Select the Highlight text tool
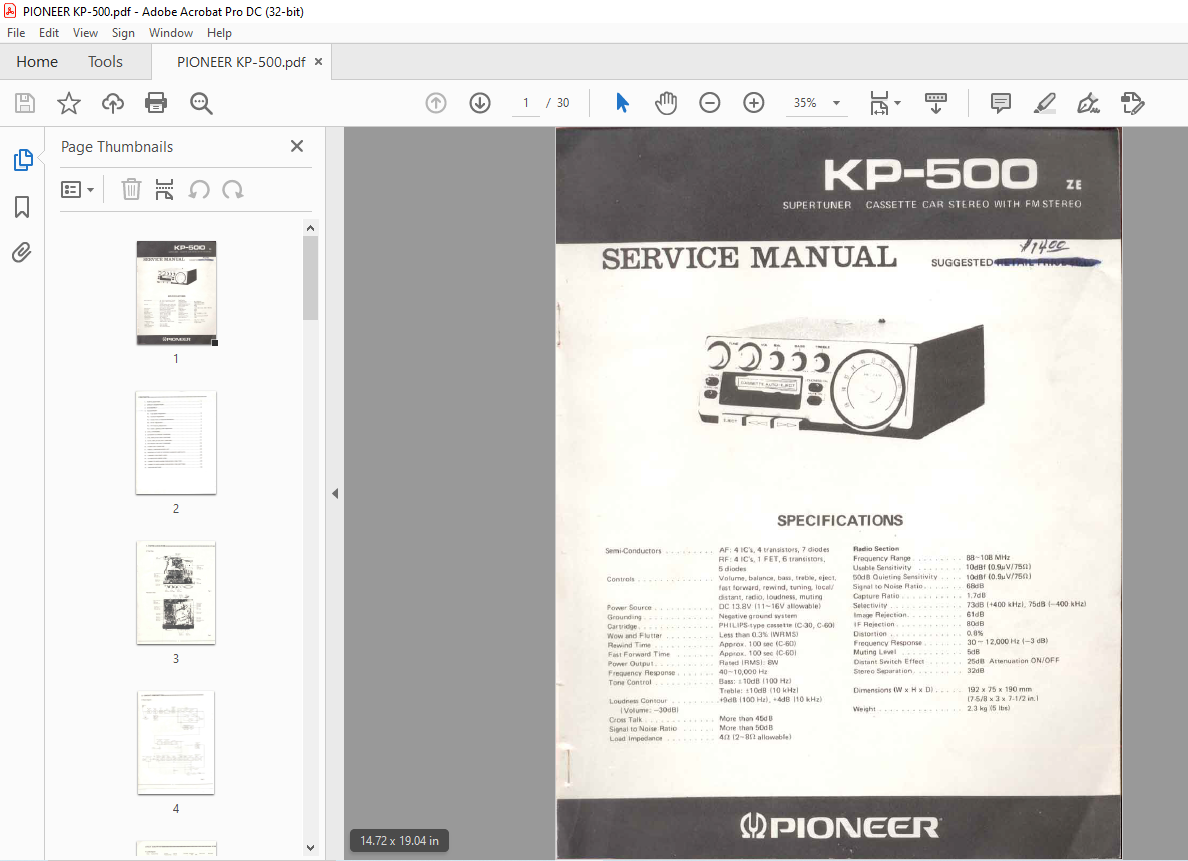 tap(1045, 103)
